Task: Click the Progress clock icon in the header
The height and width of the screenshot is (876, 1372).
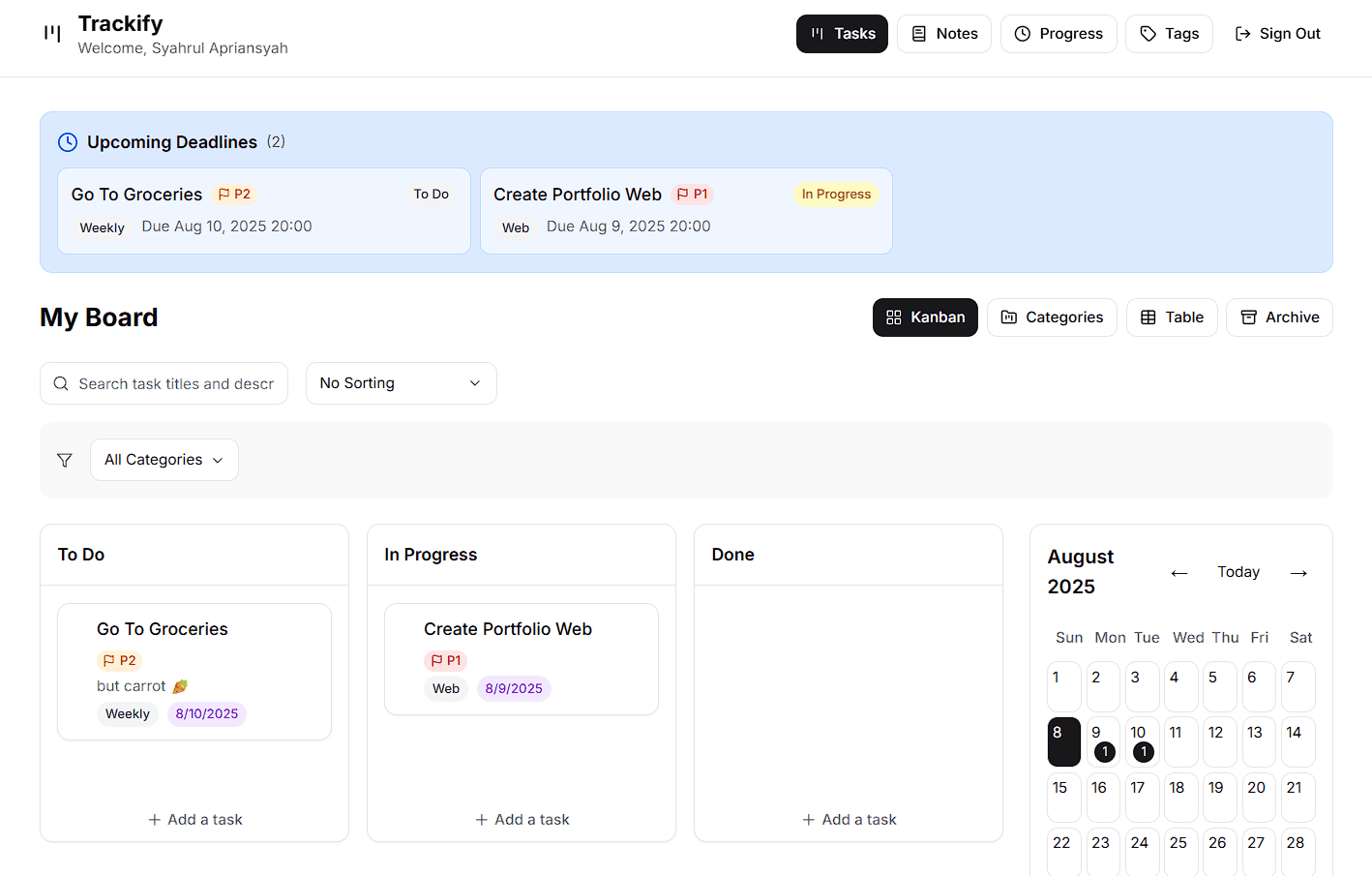Action: pyautogui.click(x=1023, y=33)
